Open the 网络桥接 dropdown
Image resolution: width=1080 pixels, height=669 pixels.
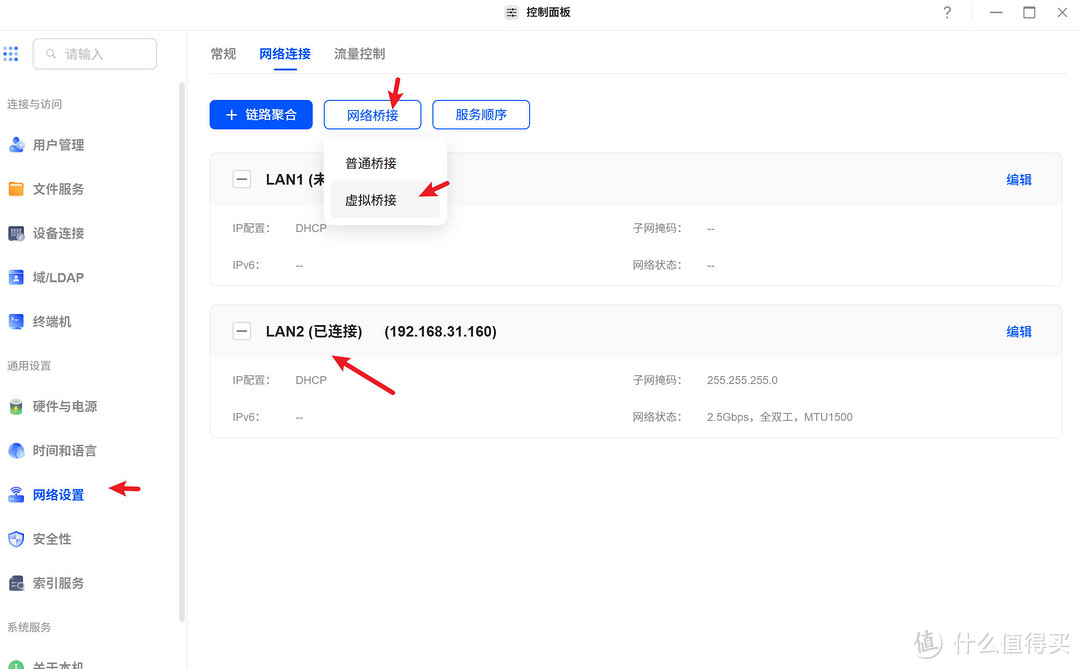[x=372, y=114]
